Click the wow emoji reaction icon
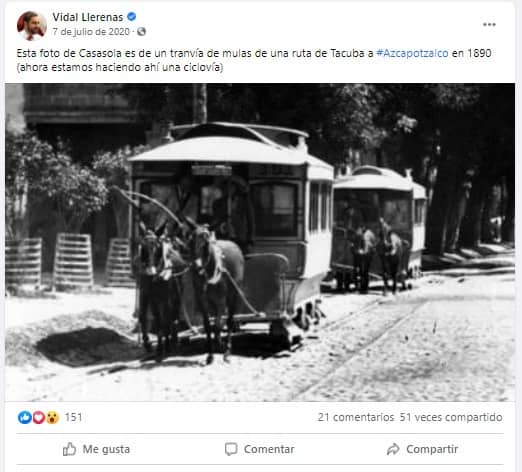Viewport: 522px width, 472px height. click(52, 417)
